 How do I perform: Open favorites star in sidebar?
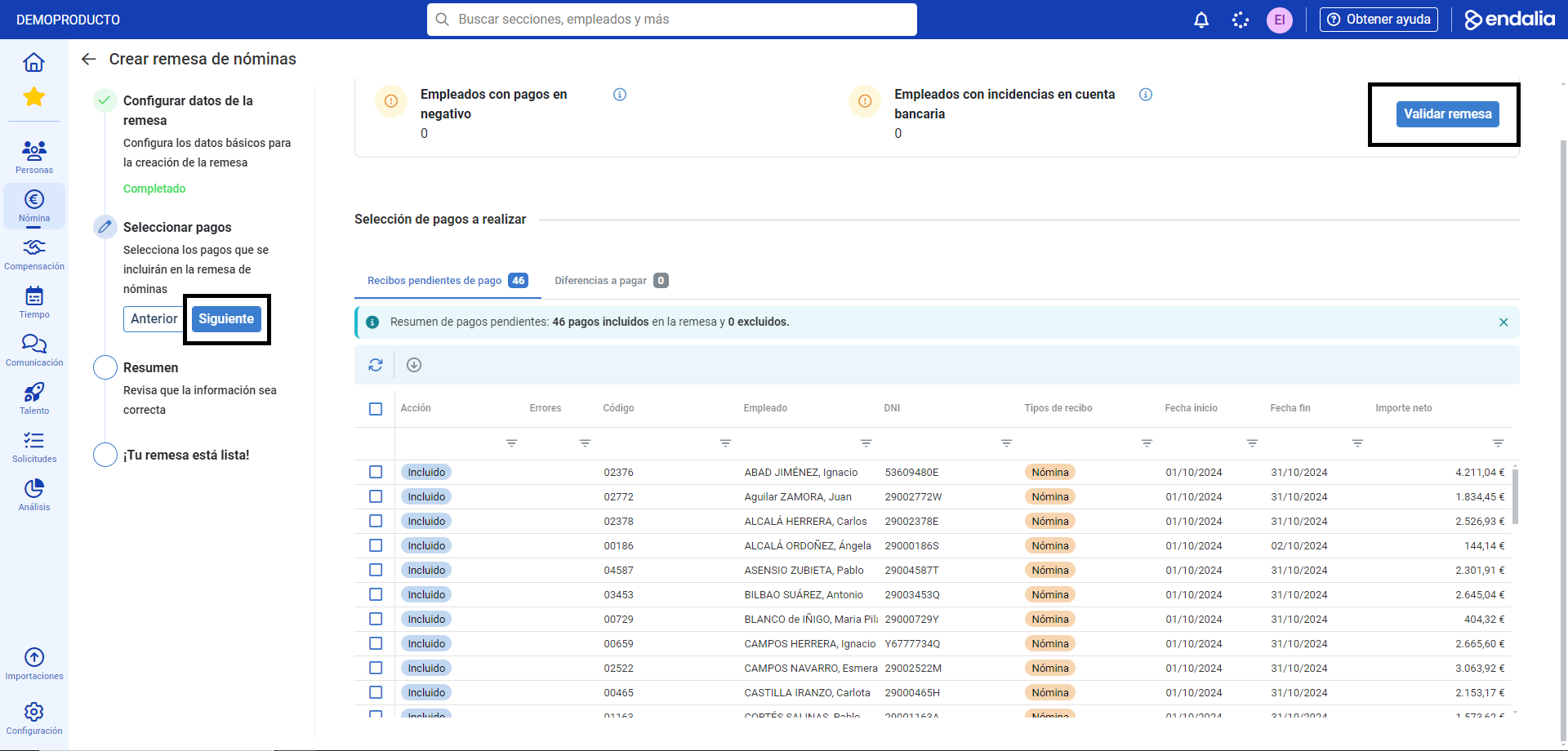[33, 97]
